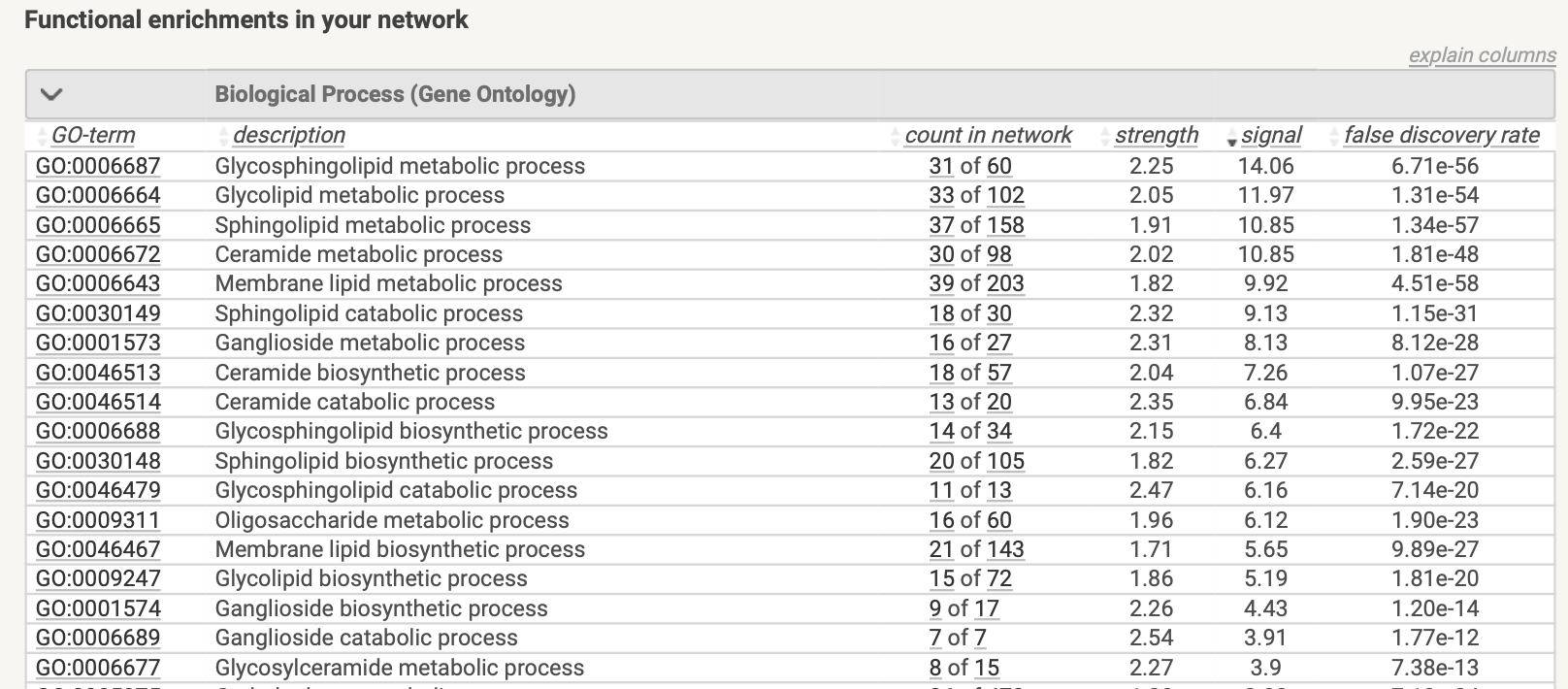Viewport: 1568px width, 689px height.
Task: Click count 7 for Ganglioside catabolic process
Action: (x=934, y=638)
